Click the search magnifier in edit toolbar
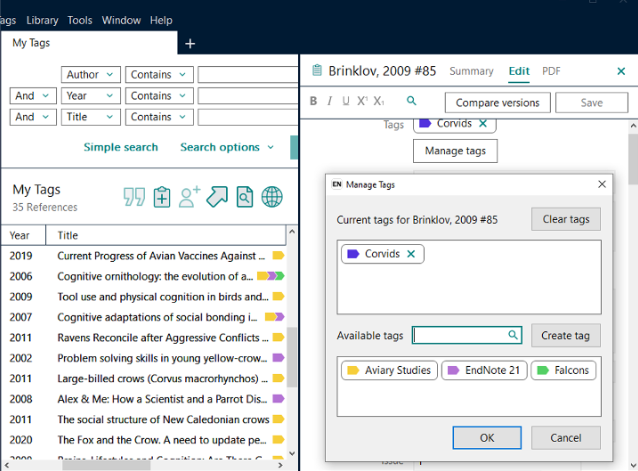The height and width of the screenshot is (471, 638). (411, 101)
